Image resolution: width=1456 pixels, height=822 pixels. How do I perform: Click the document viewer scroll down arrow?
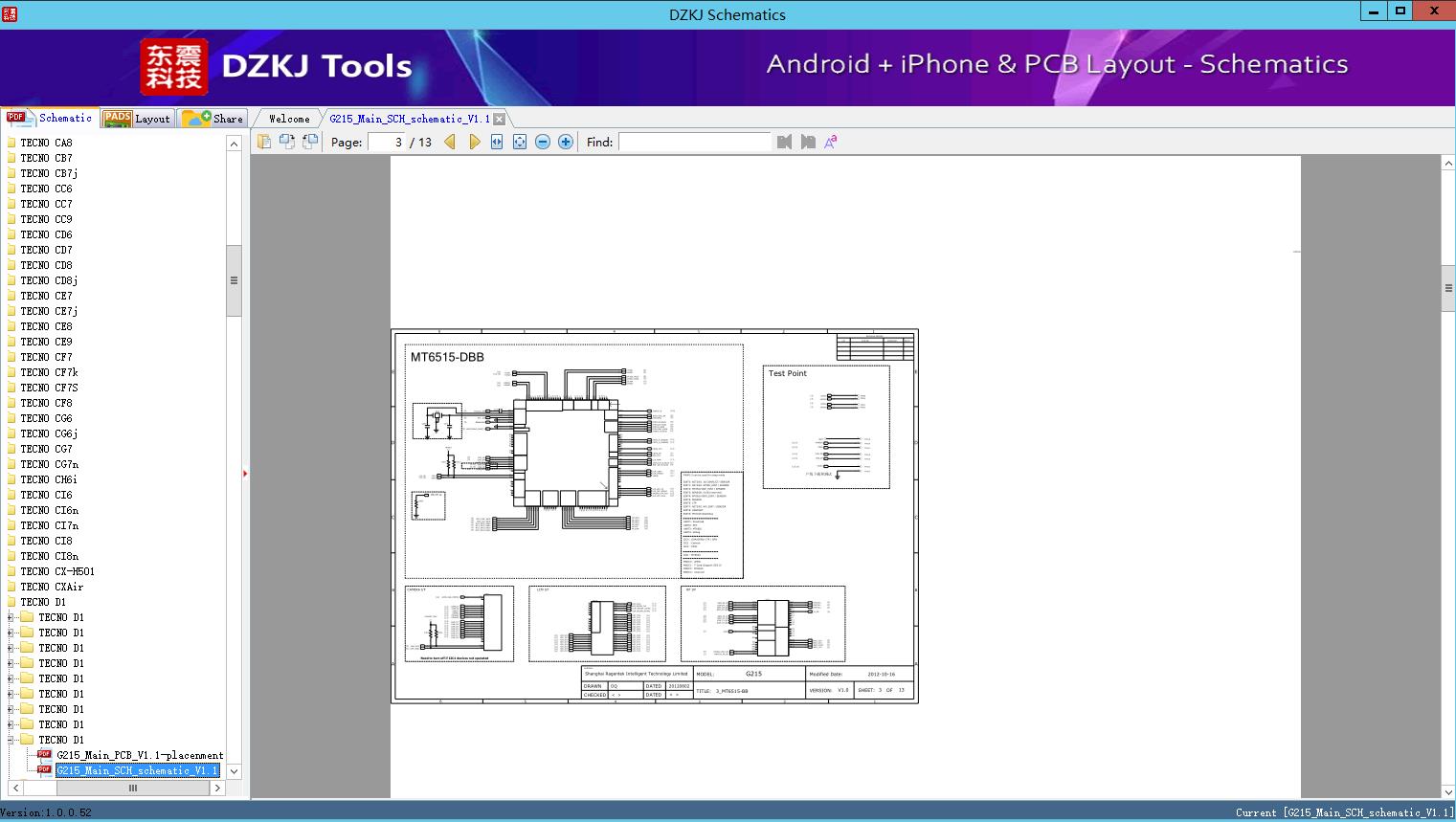1448,790
